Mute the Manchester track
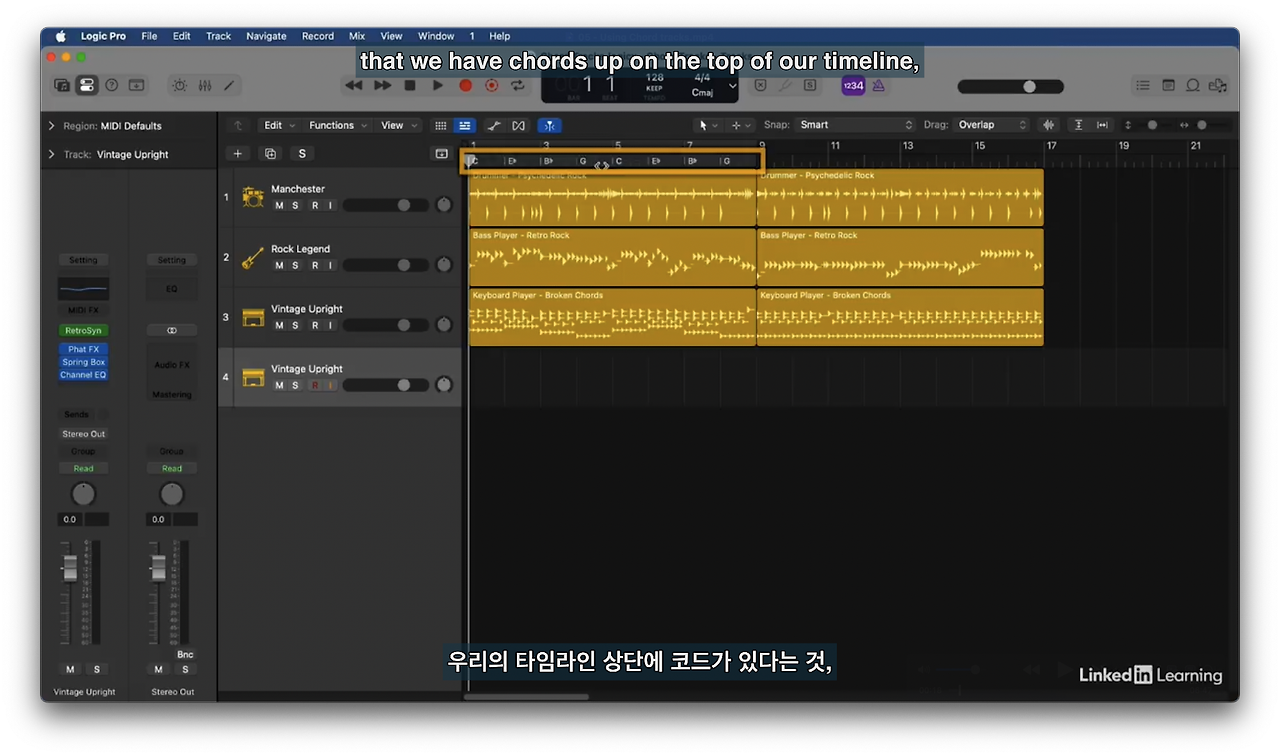 (x=279, y=205)
